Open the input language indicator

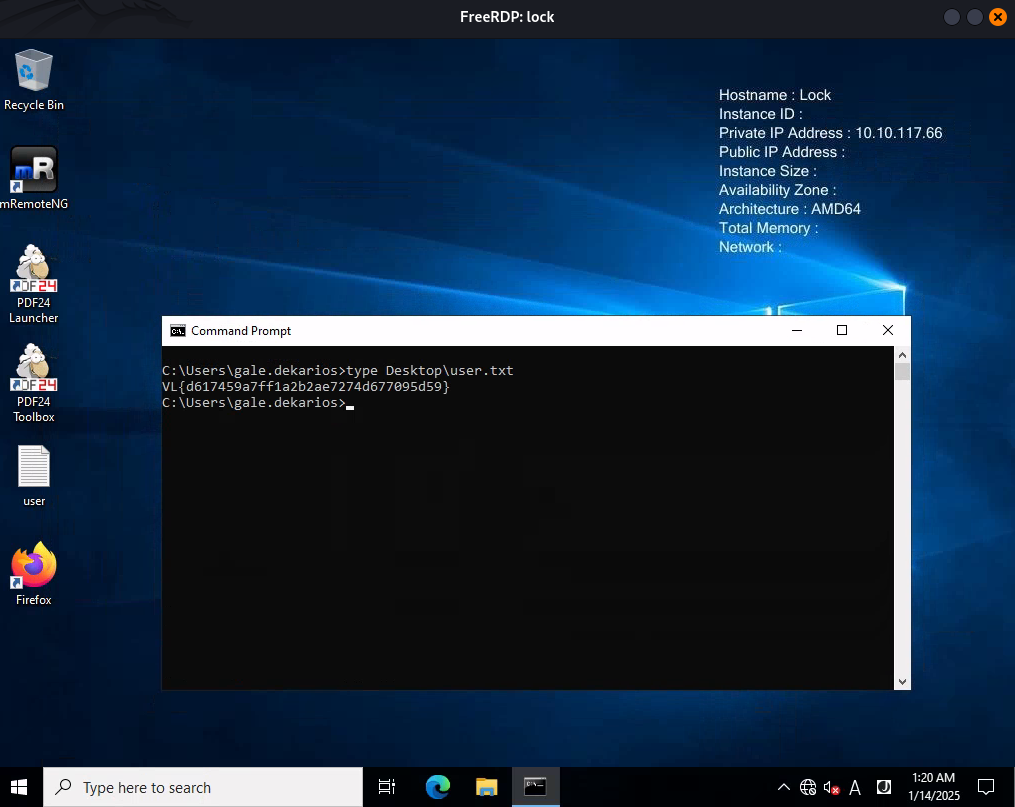click(x=855, y=787)
